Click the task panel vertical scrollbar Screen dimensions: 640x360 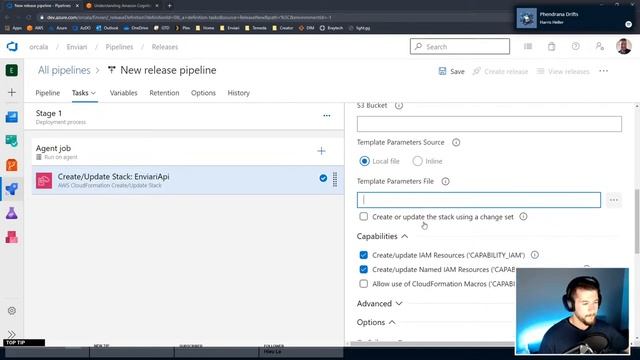(637, 222)
